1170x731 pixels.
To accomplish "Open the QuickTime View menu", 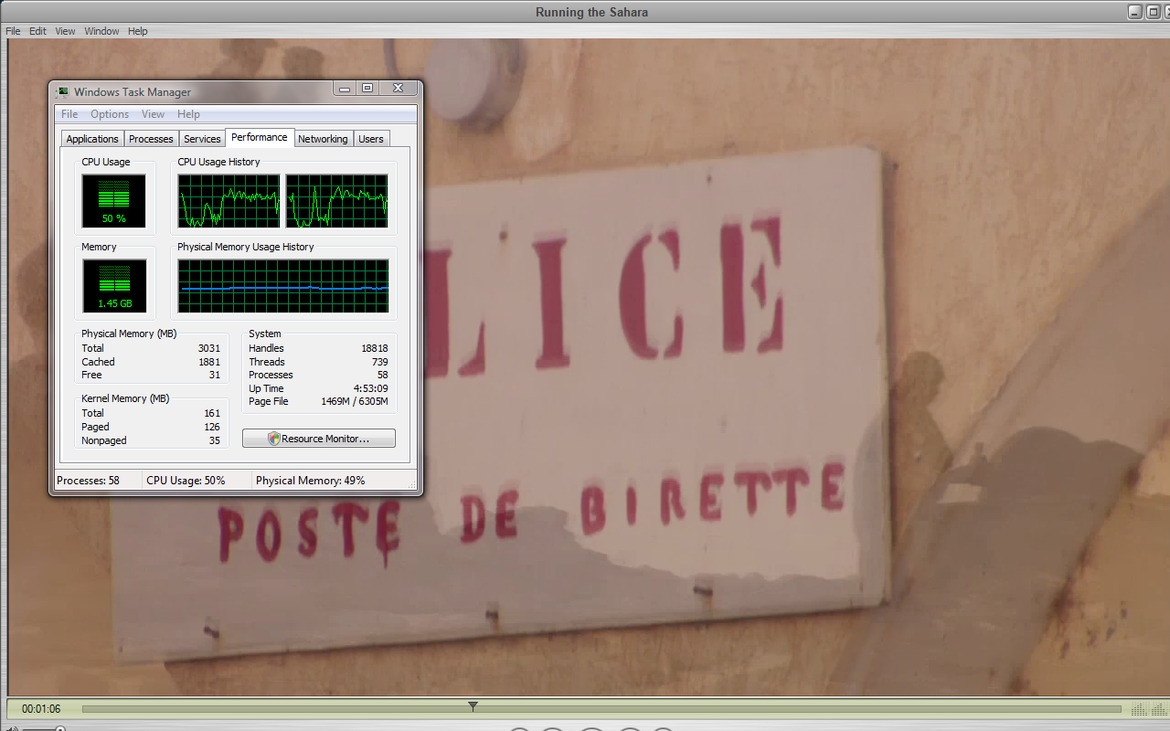I will click(65, 31).
